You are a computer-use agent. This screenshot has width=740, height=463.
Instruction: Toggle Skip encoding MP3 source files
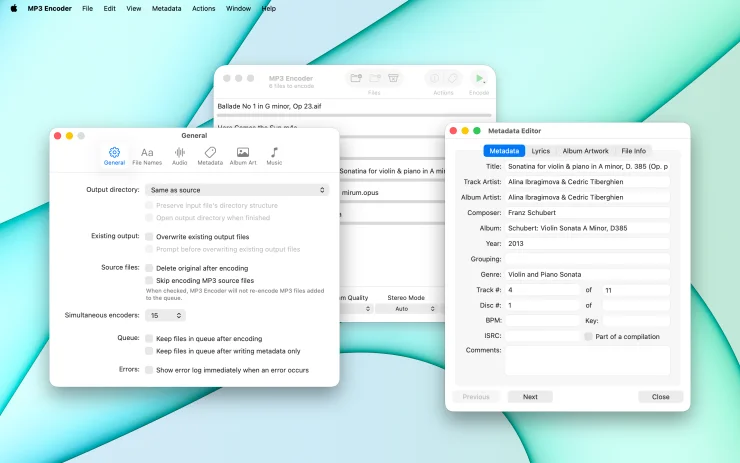click(x=149, y=280)
